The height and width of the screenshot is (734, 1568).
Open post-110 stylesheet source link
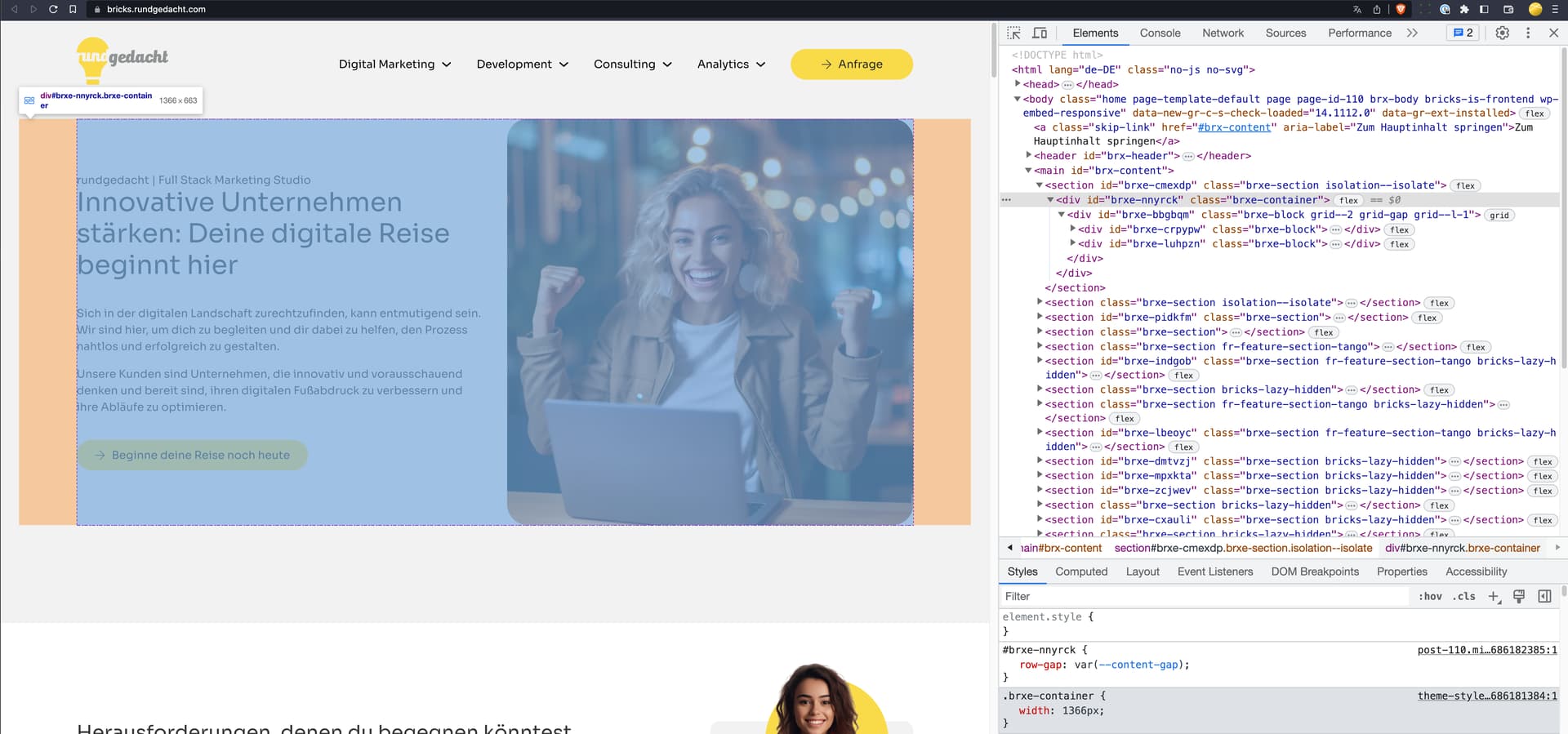click(x=1487, y=650)
